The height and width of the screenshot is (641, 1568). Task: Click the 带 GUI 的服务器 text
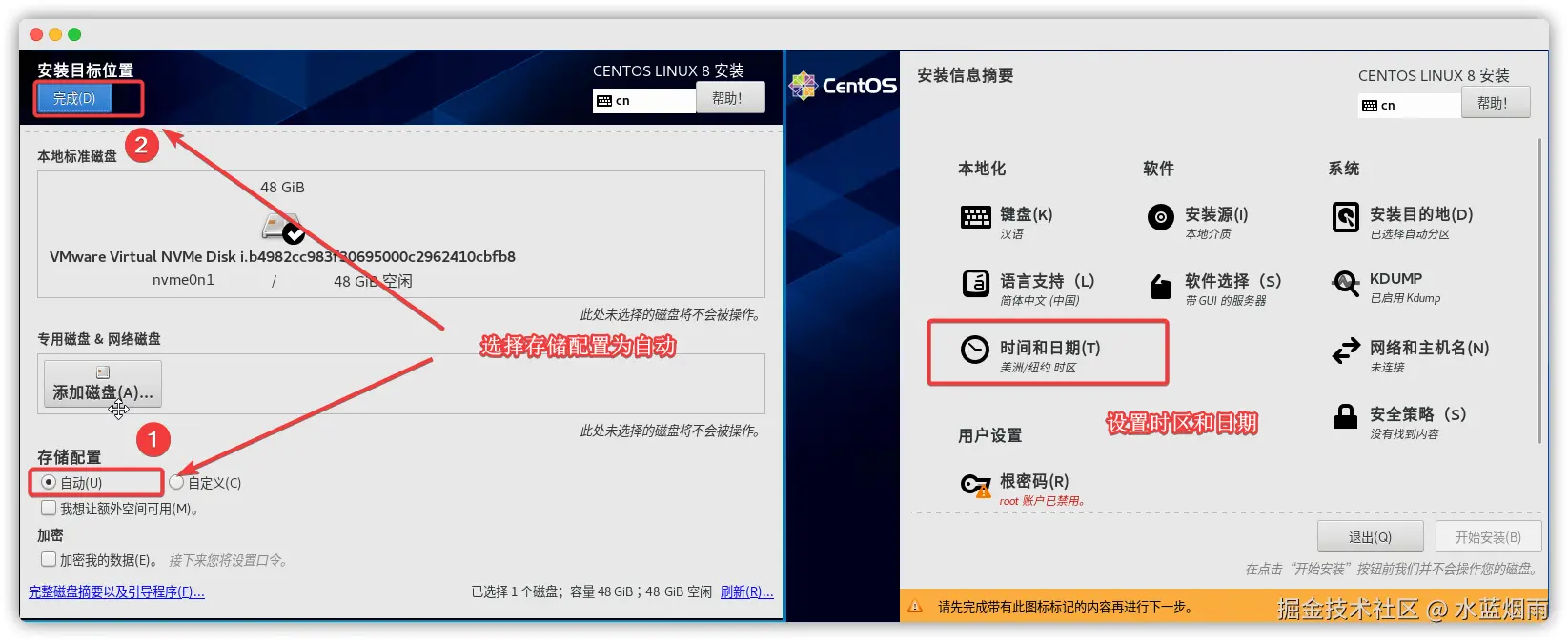[x=1226, y=301]
